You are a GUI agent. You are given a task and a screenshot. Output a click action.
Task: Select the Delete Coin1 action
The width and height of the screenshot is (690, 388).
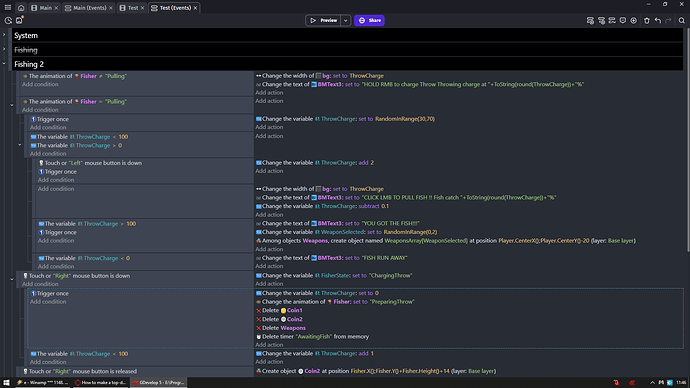click(279, 311)
